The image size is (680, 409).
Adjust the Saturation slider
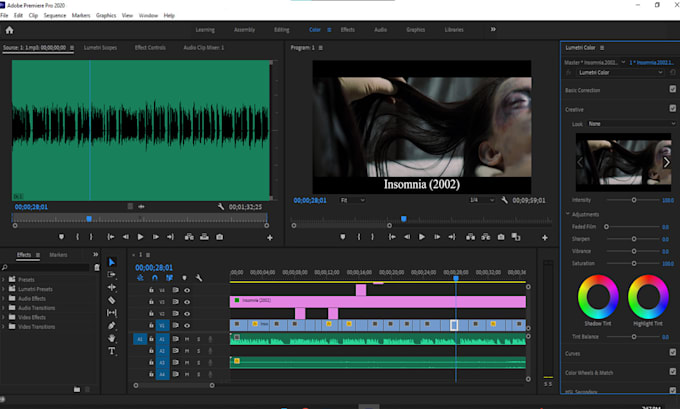(x=634, y=263)
